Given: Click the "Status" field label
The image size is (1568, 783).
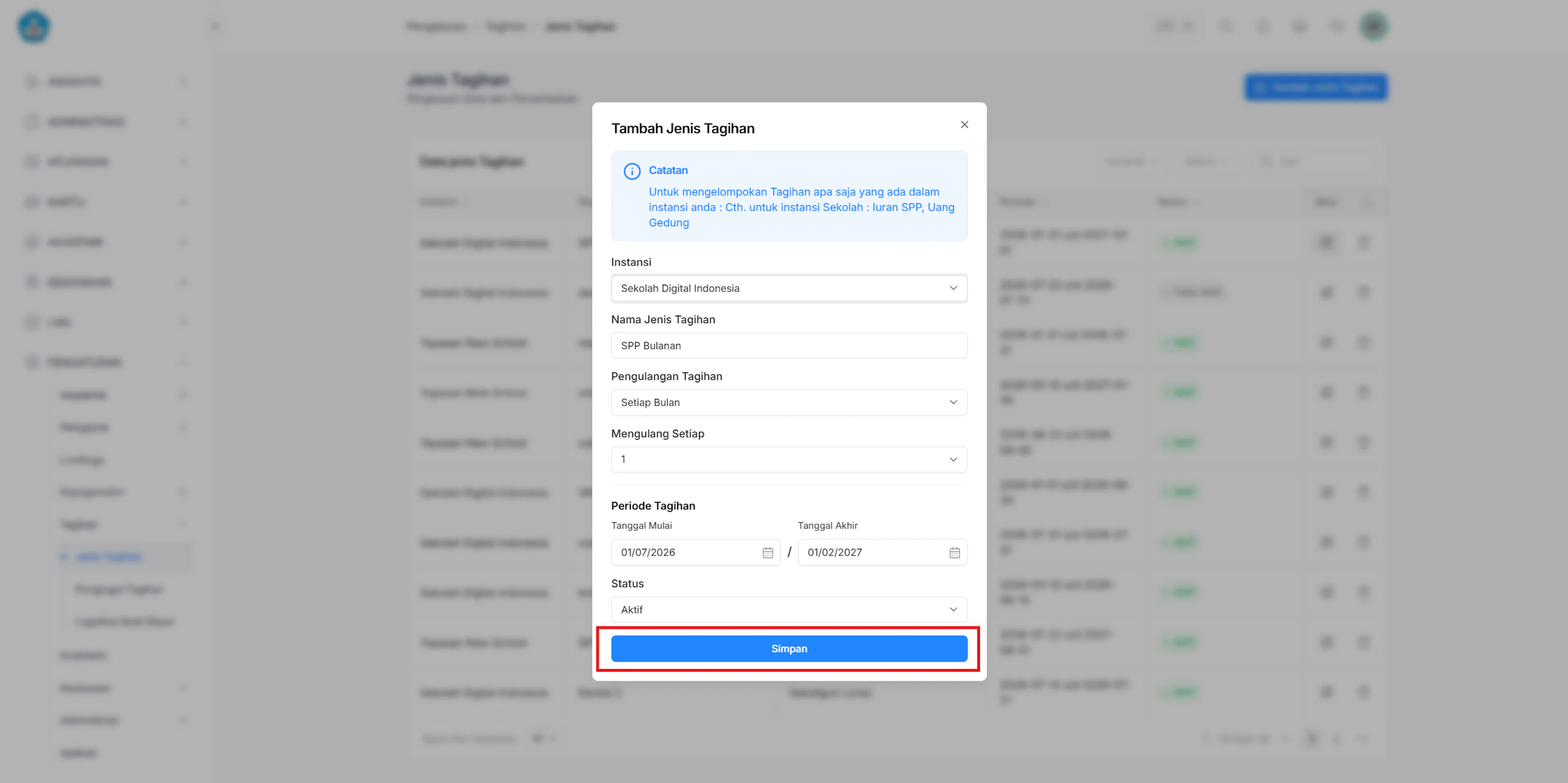Looking at the screenshot, I should (627, 583).
